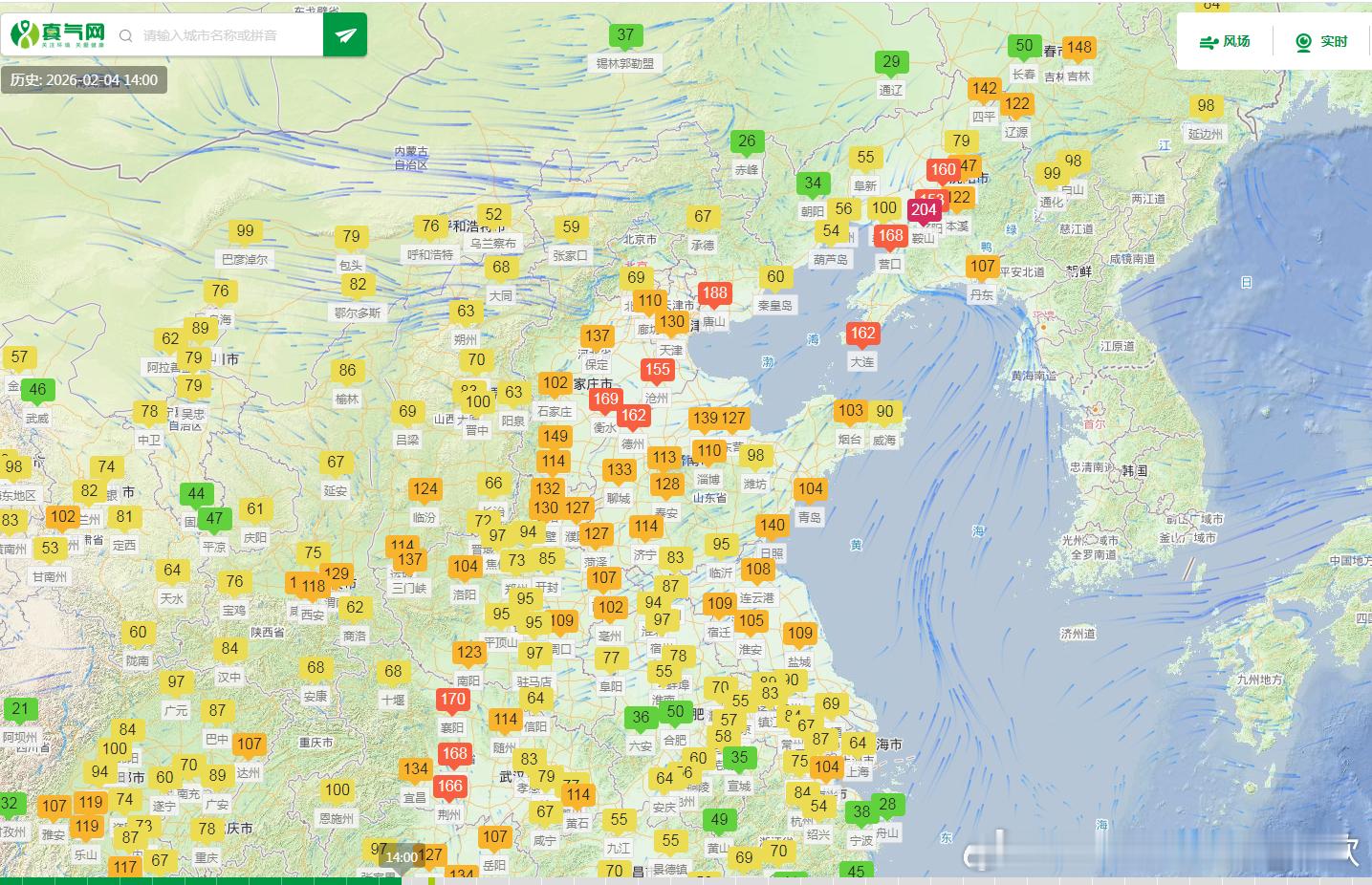The image size is (1372, 885).
Task: Click the green 29 marker near 通辽
Action: click(x=891, y=62)
